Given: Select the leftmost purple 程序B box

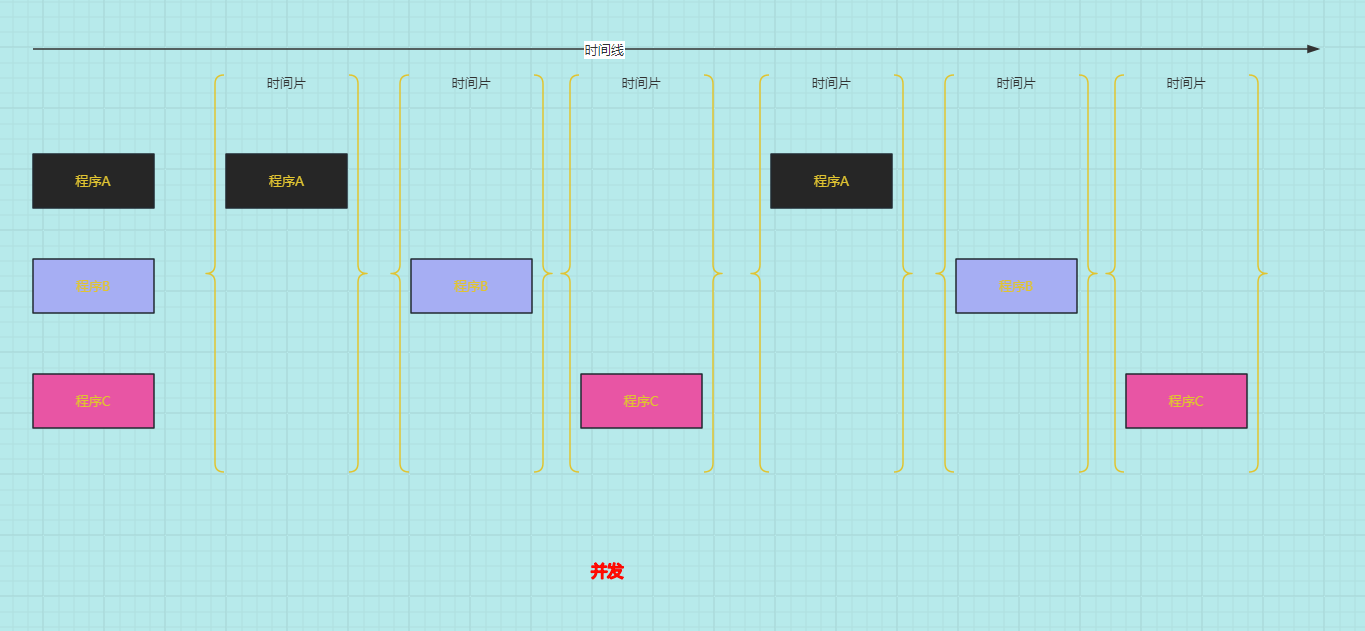Looking at the screenshot, I should click(93, 286).
